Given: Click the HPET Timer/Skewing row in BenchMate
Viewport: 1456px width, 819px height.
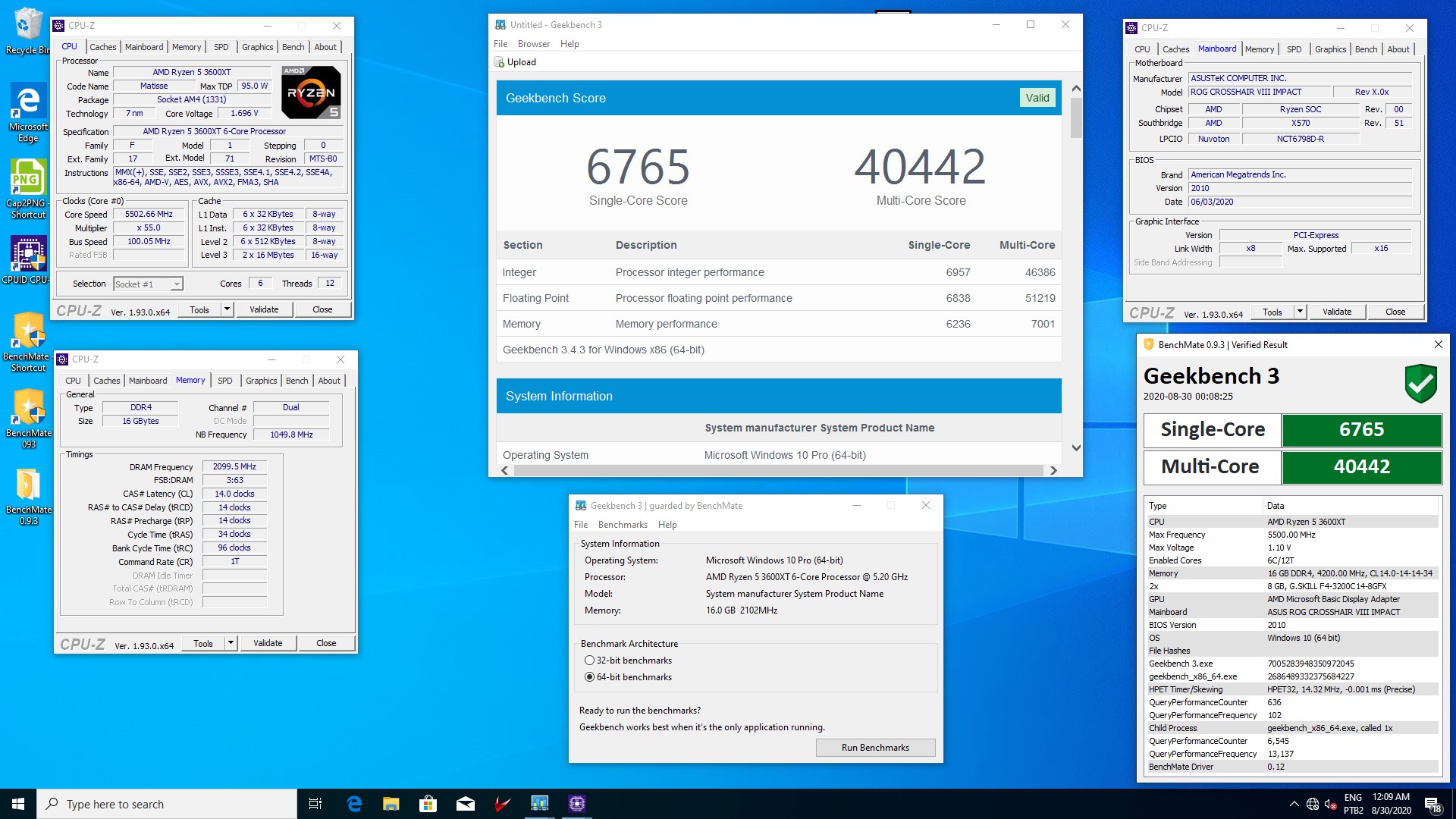Looking at the screenshot, I should 1292,689.
